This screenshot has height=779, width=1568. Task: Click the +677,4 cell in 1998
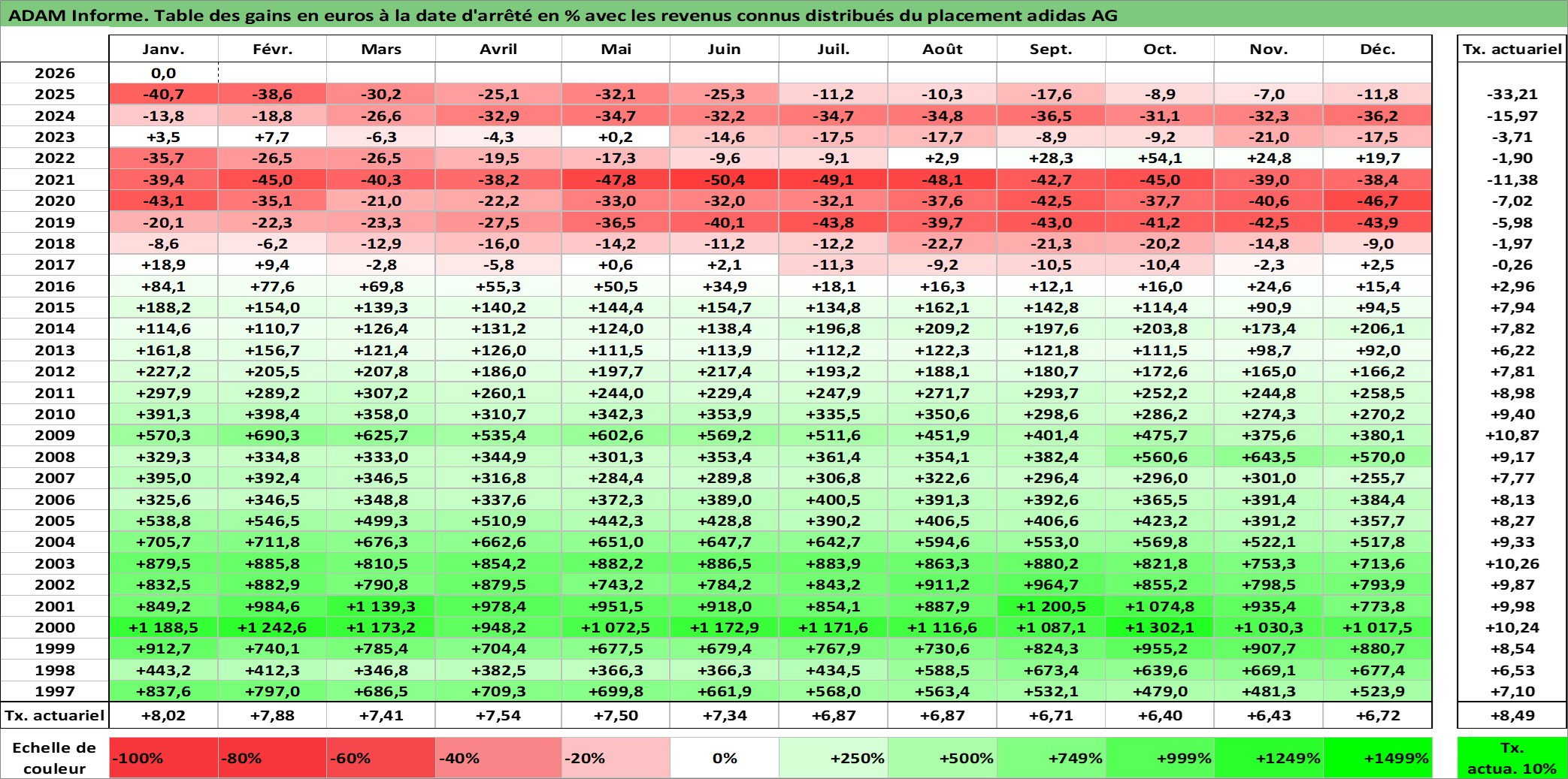(x=1377, y=670)
